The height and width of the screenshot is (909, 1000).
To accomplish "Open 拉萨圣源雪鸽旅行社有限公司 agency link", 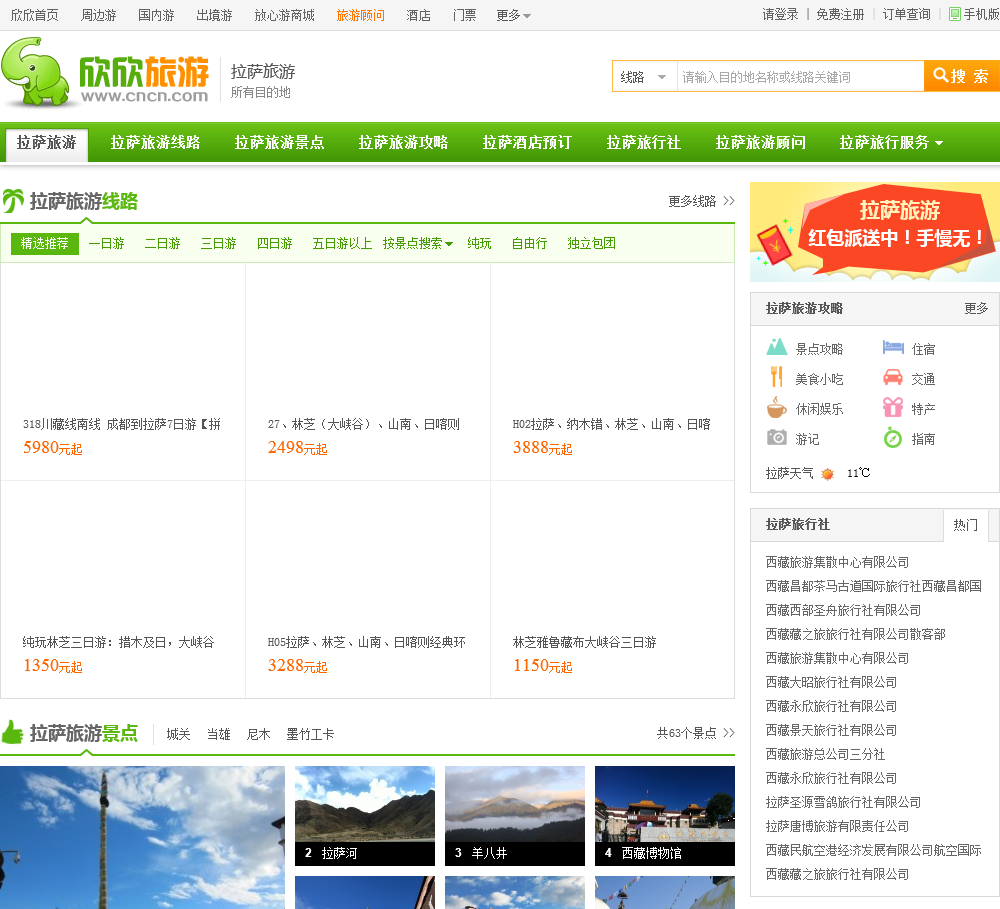I will (843, 802).
